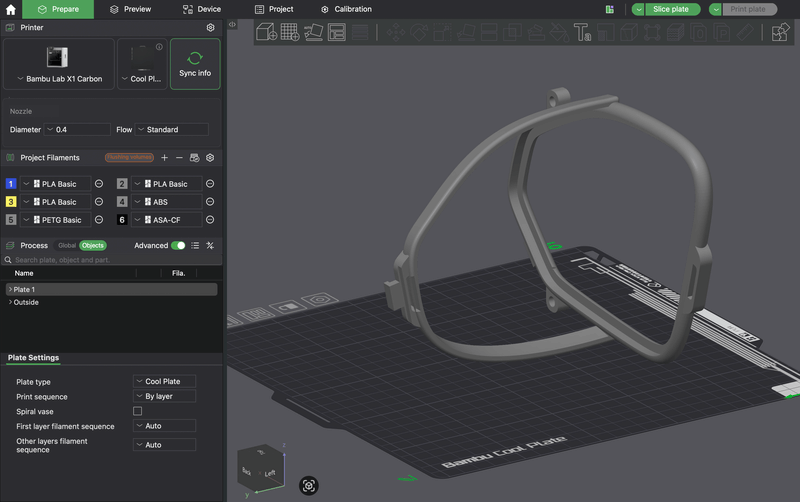Image resolution: width=800 pixels, height=502 pixels.
Task: Click the Arrange all objects icon
Action: tap(337, 33)
